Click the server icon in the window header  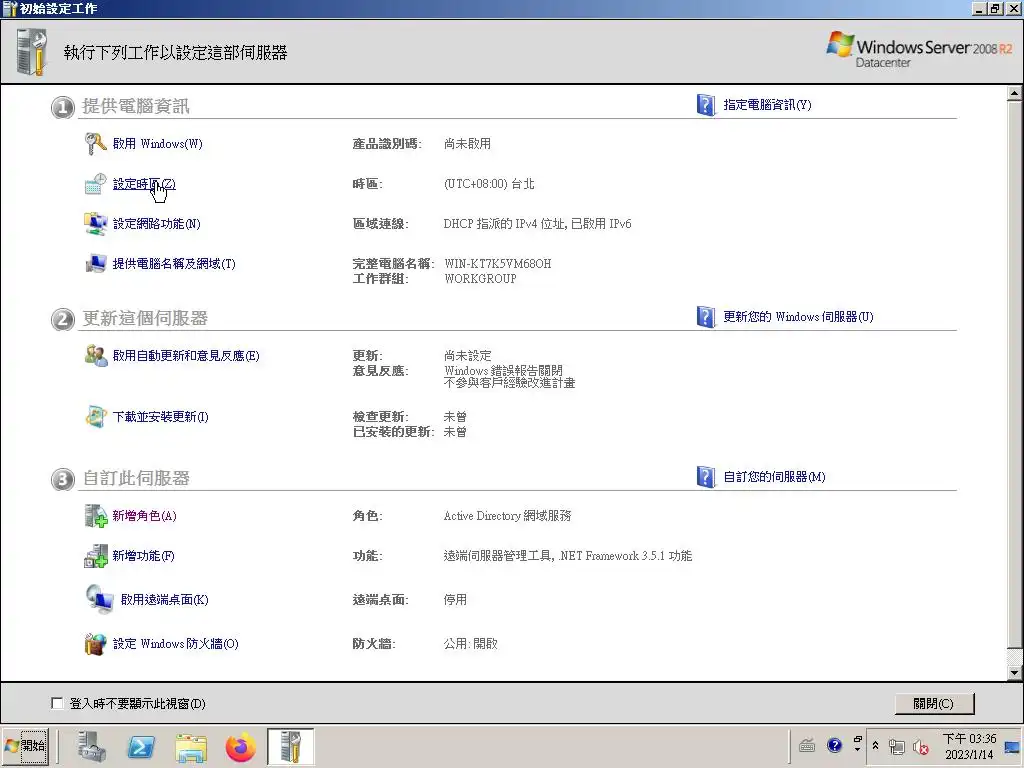(x=32, y=52)
